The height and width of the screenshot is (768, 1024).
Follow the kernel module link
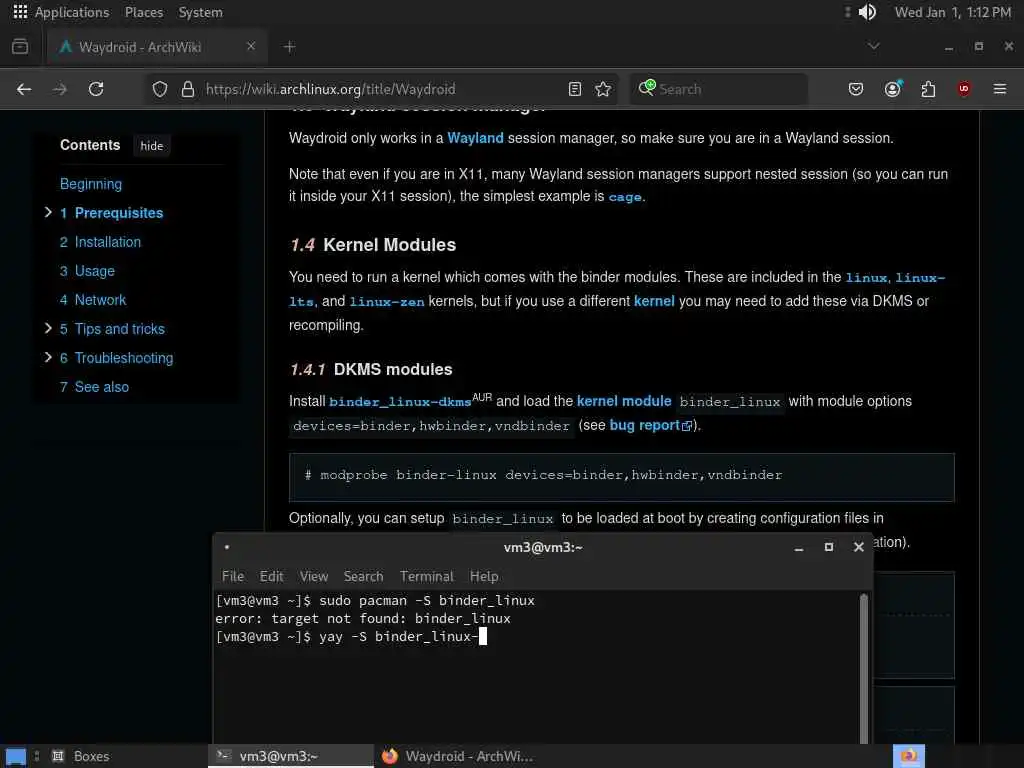point(624,401)
